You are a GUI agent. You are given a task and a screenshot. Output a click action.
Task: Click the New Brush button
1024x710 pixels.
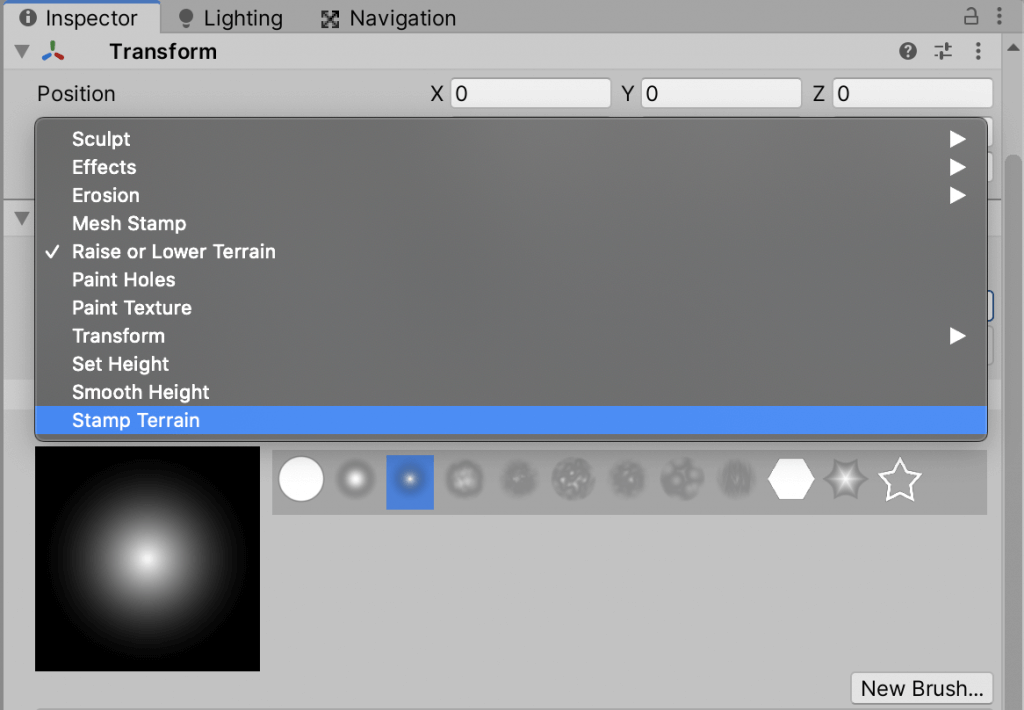921,688
